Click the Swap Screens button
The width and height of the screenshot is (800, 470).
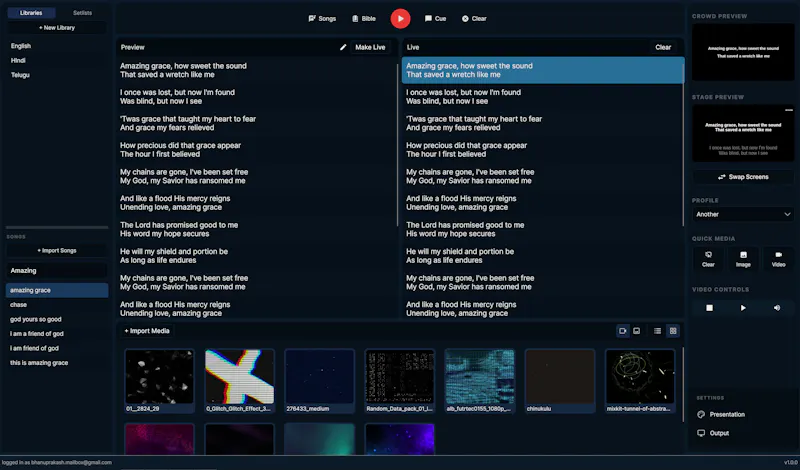point(743,177)
